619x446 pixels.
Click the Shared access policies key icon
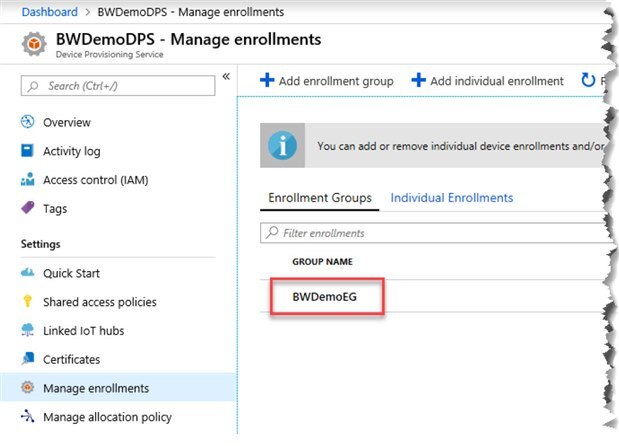pos(28,302)
